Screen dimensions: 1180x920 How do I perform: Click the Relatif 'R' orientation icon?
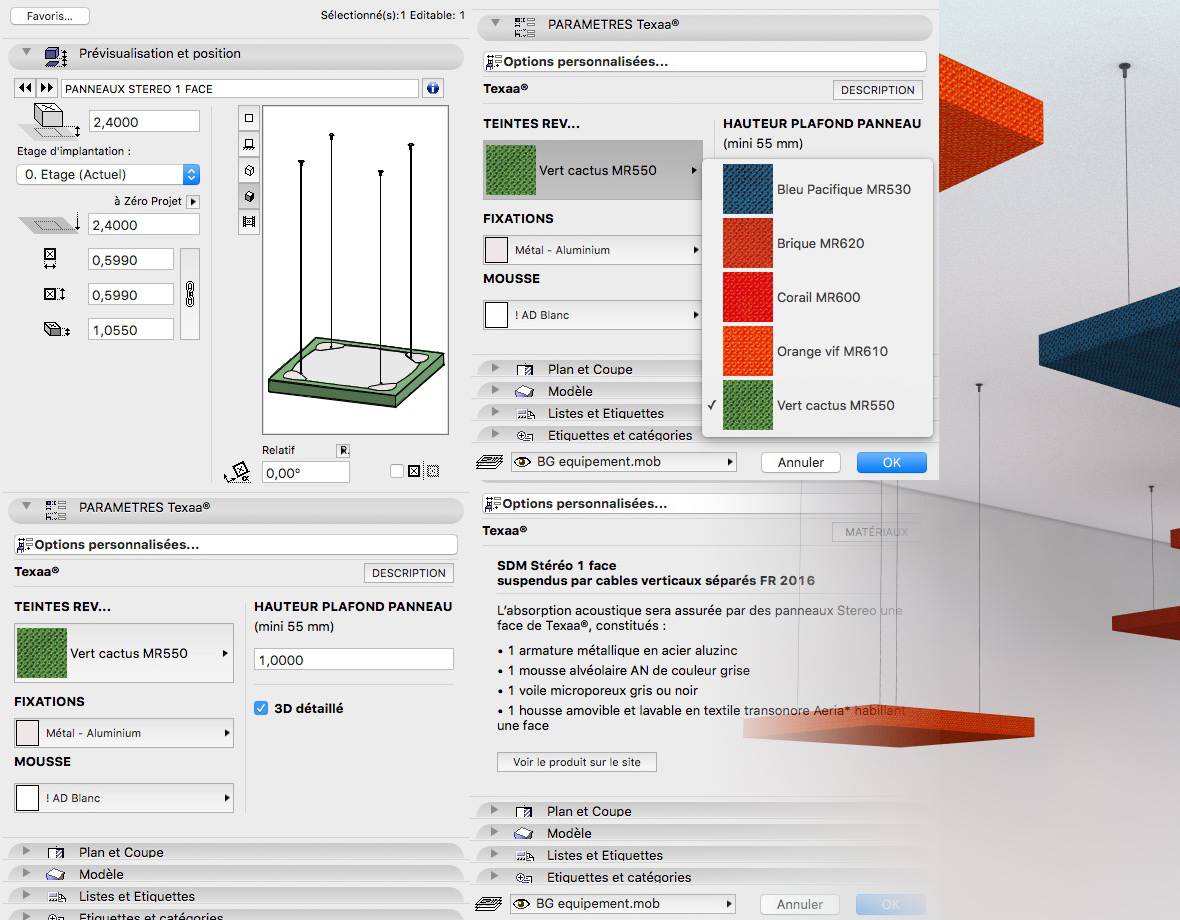coord(343,451)
